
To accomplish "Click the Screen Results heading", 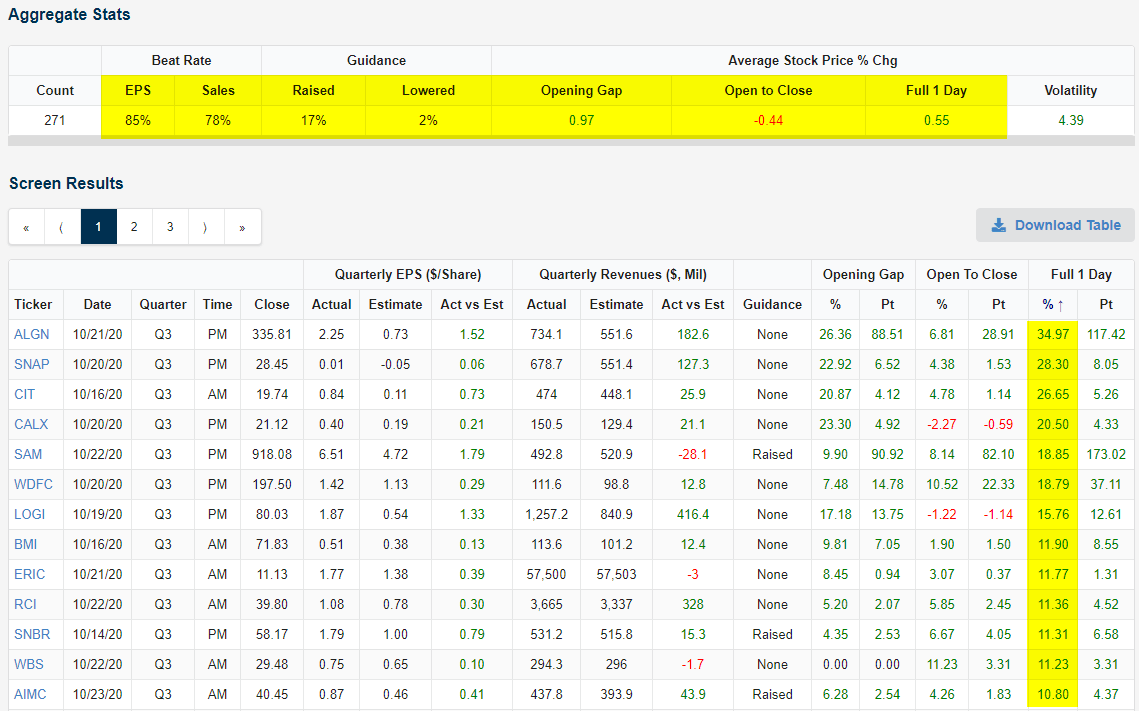I will [x=66, y=183].
